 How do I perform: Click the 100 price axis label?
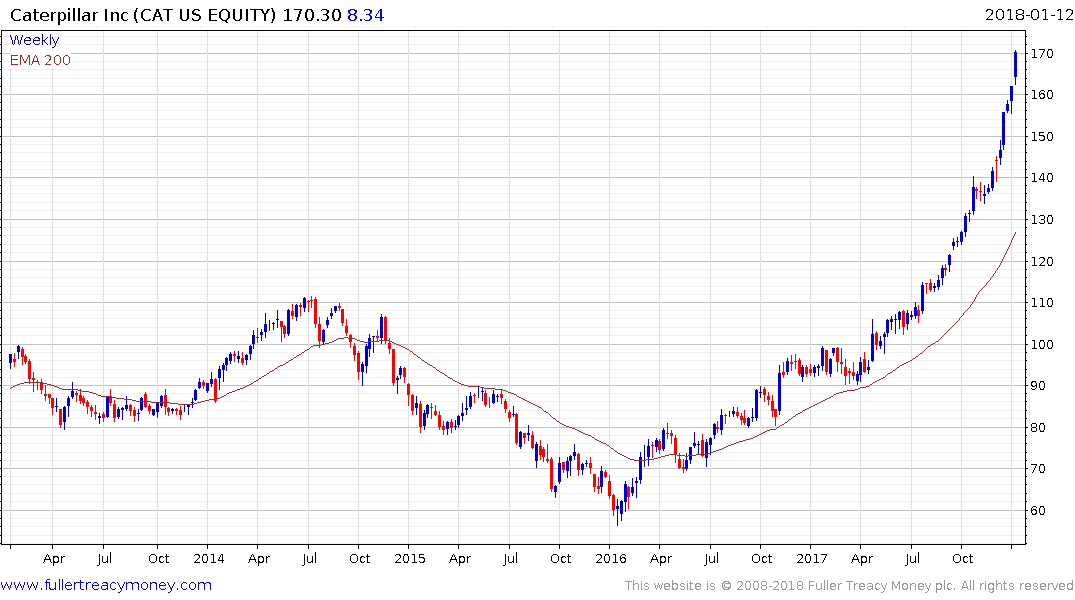[x=1042, y=344]
